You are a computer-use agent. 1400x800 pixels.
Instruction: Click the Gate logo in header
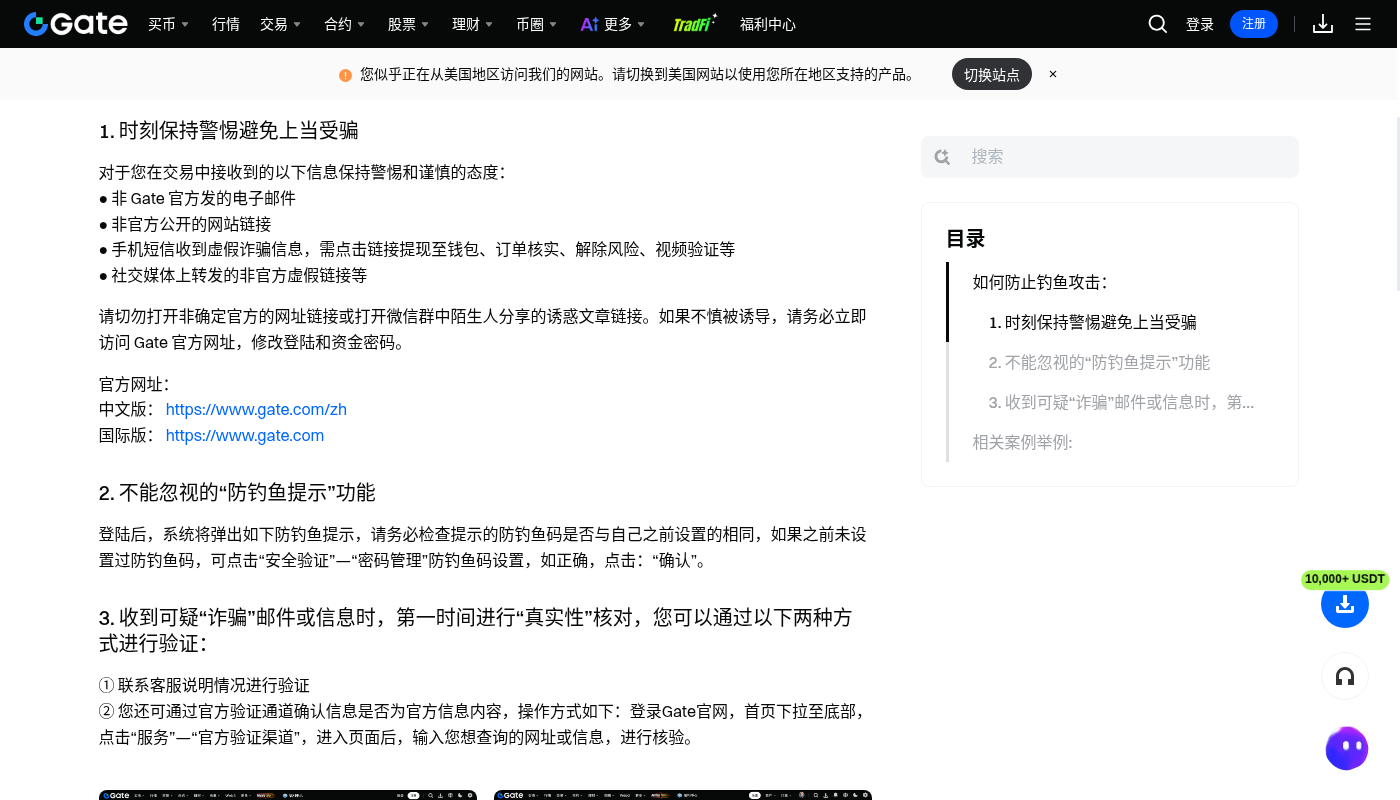pos(76,24)
